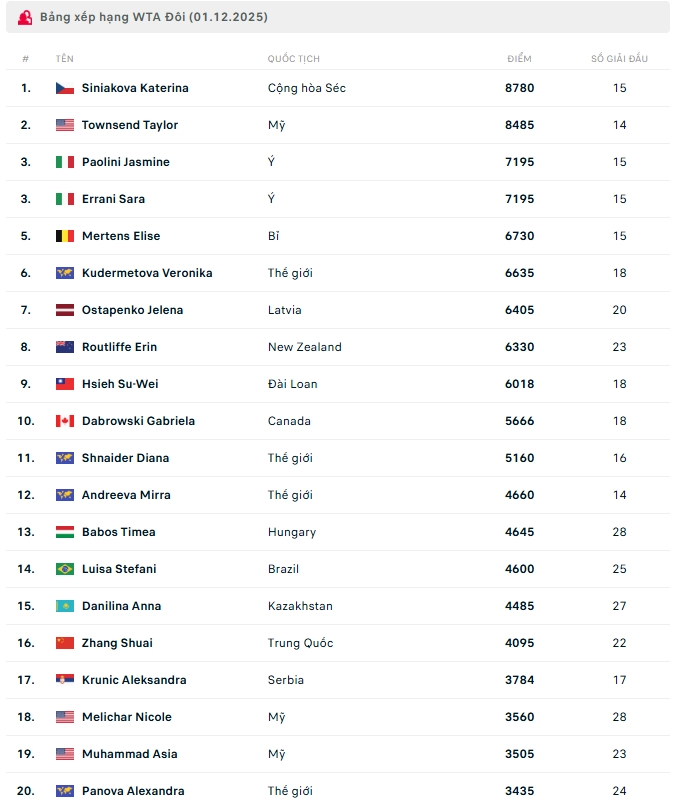The height and width of the screenshot is (805, 678).
Task: Open Townsend Taylor's player link
Action: tap(130, 125)
